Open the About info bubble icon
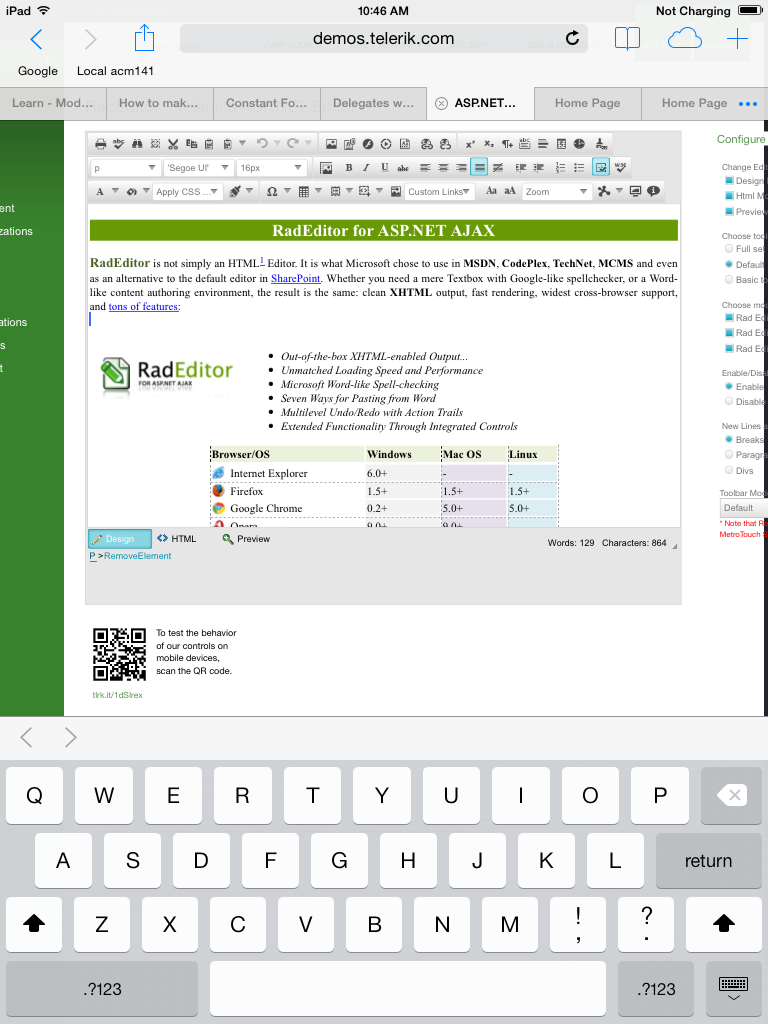Screen dimensions: 768x1024 click(x=653, y=191)
